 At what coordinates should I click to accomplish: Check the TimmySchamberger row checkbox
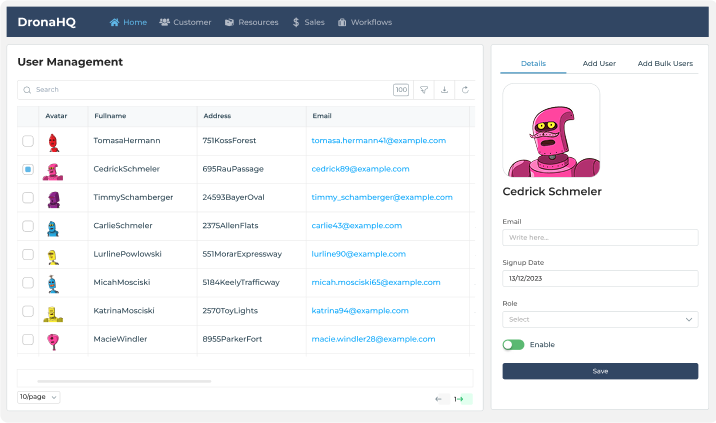point(28,198)
